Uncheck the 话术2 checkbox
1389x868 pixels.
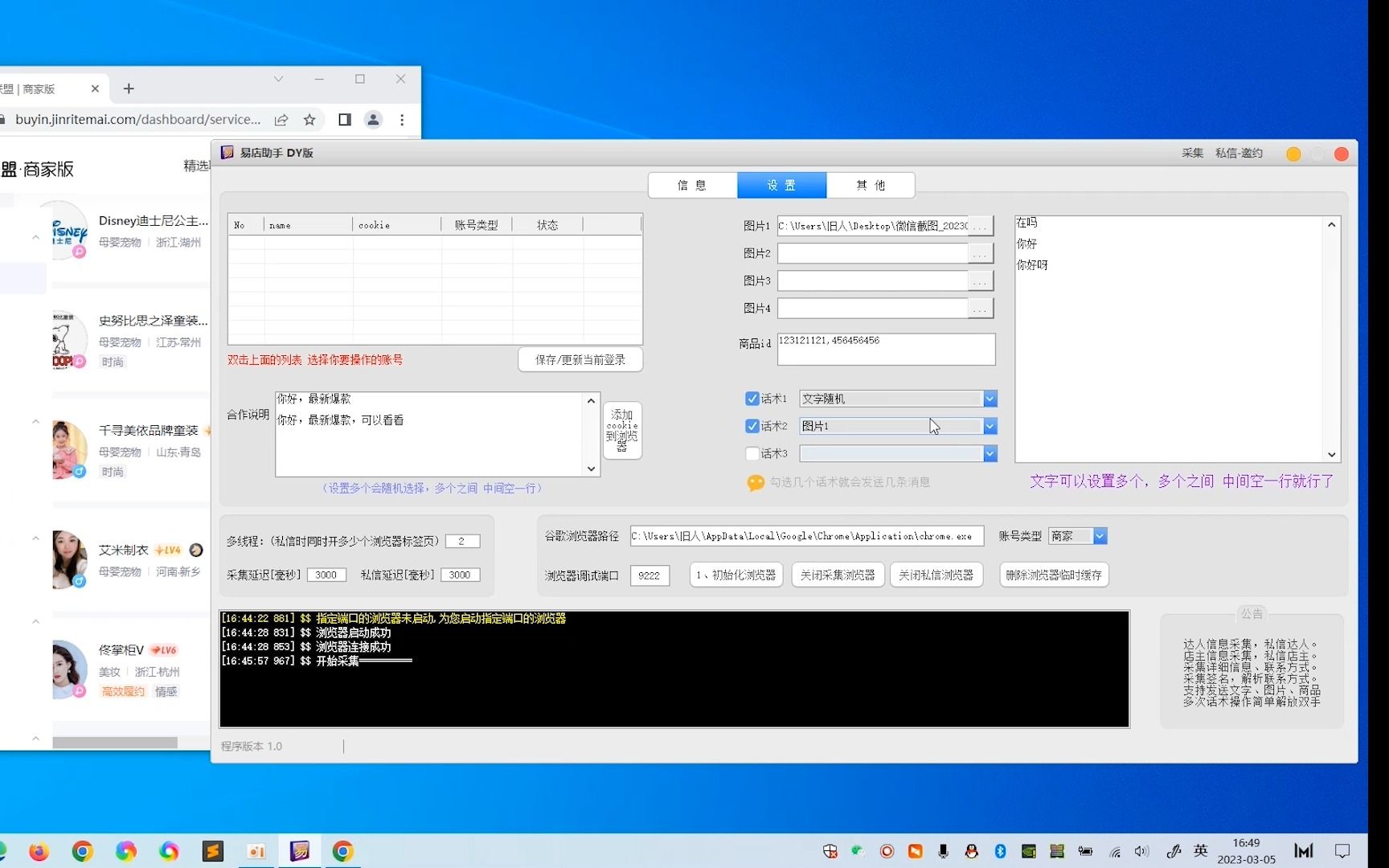click(x=752, y=426)
